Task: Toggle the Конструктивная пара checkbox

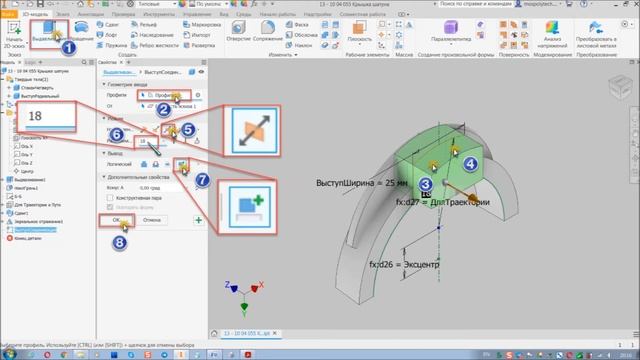Action: [x=110, y=198]
